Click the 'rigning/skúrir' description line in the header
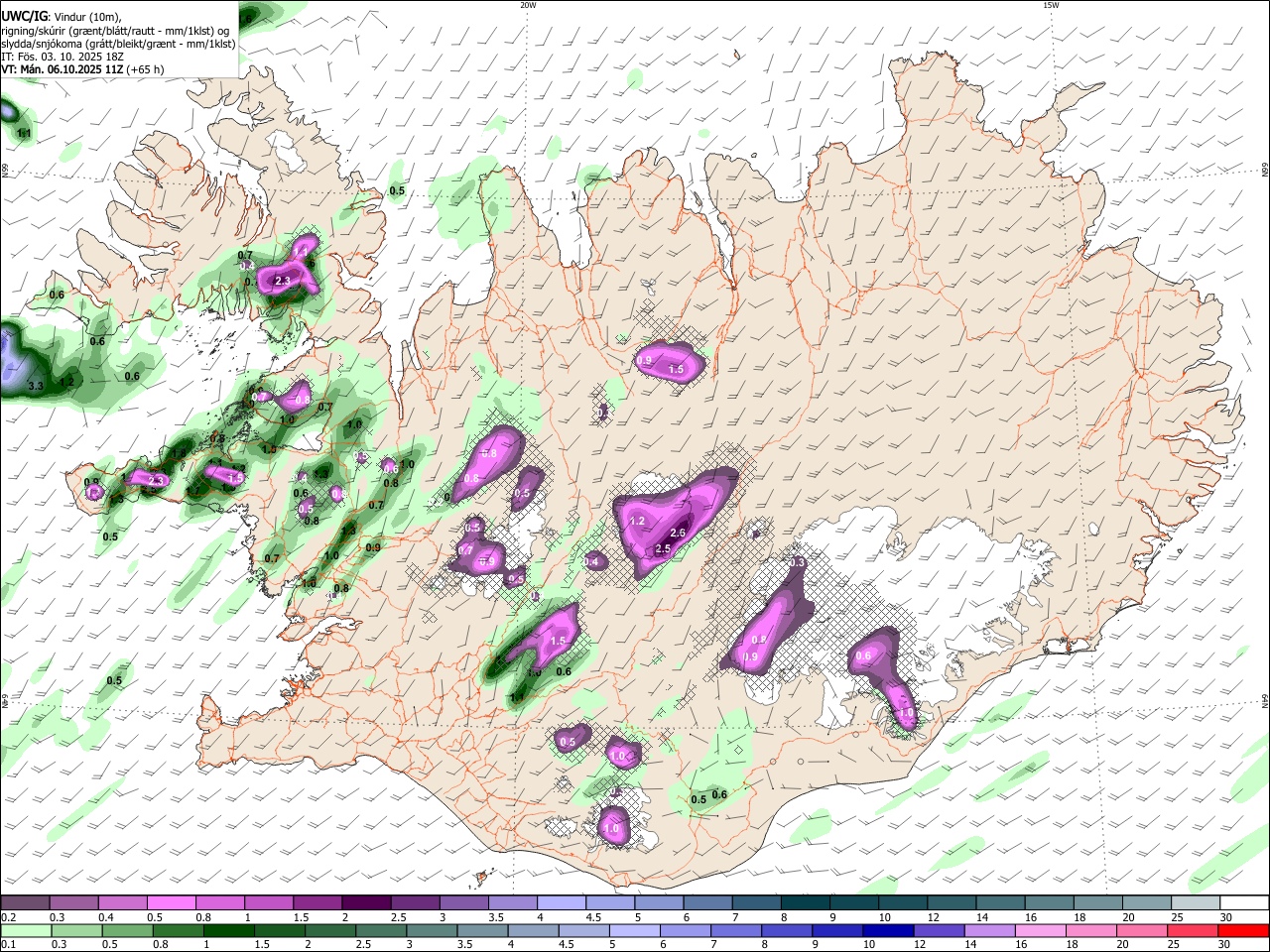The width and height of the screenshot is (1270, 952). (115, 31)
